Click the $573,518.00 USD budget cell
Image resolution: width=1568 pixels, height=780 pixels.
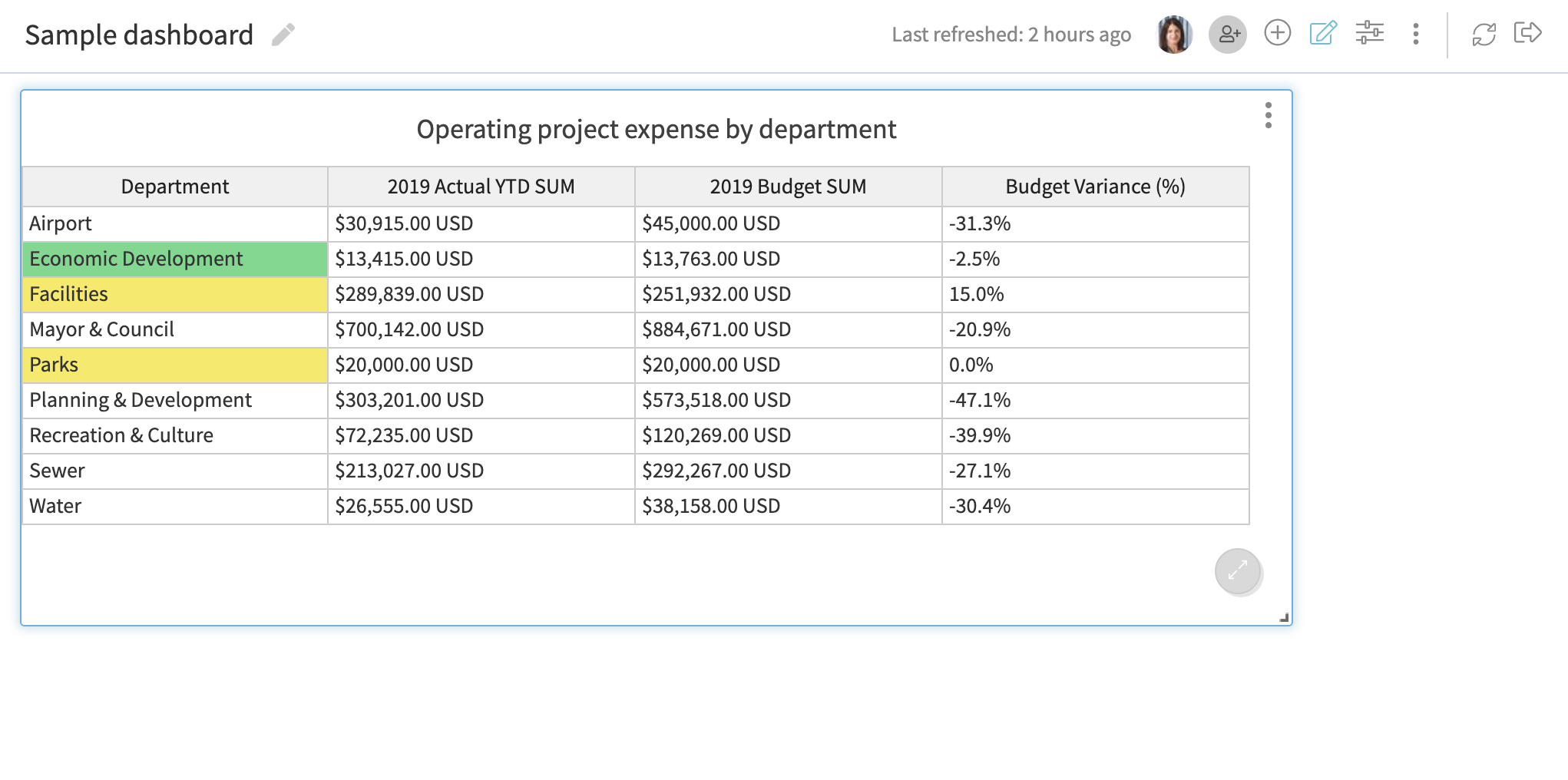789,400
